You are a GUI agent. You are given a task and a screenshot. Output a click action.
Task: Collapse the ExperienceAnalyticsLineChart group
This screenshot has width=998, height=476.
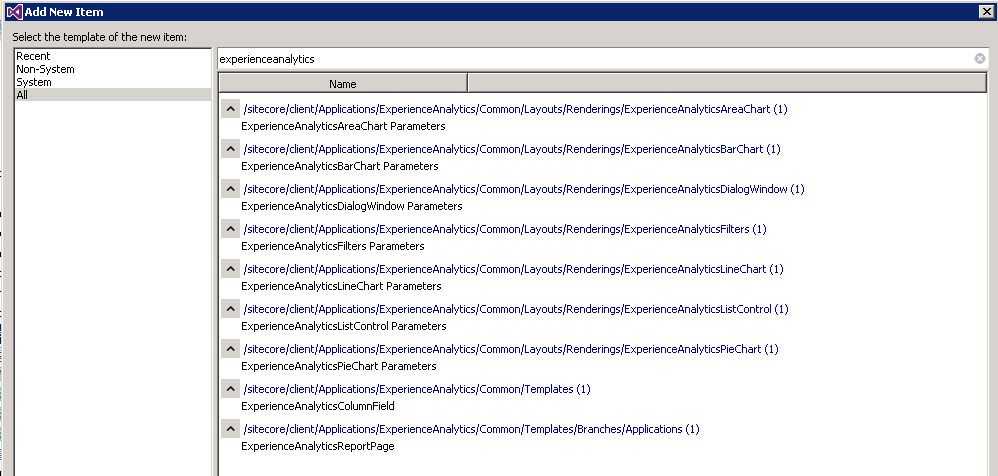(230, 269)
